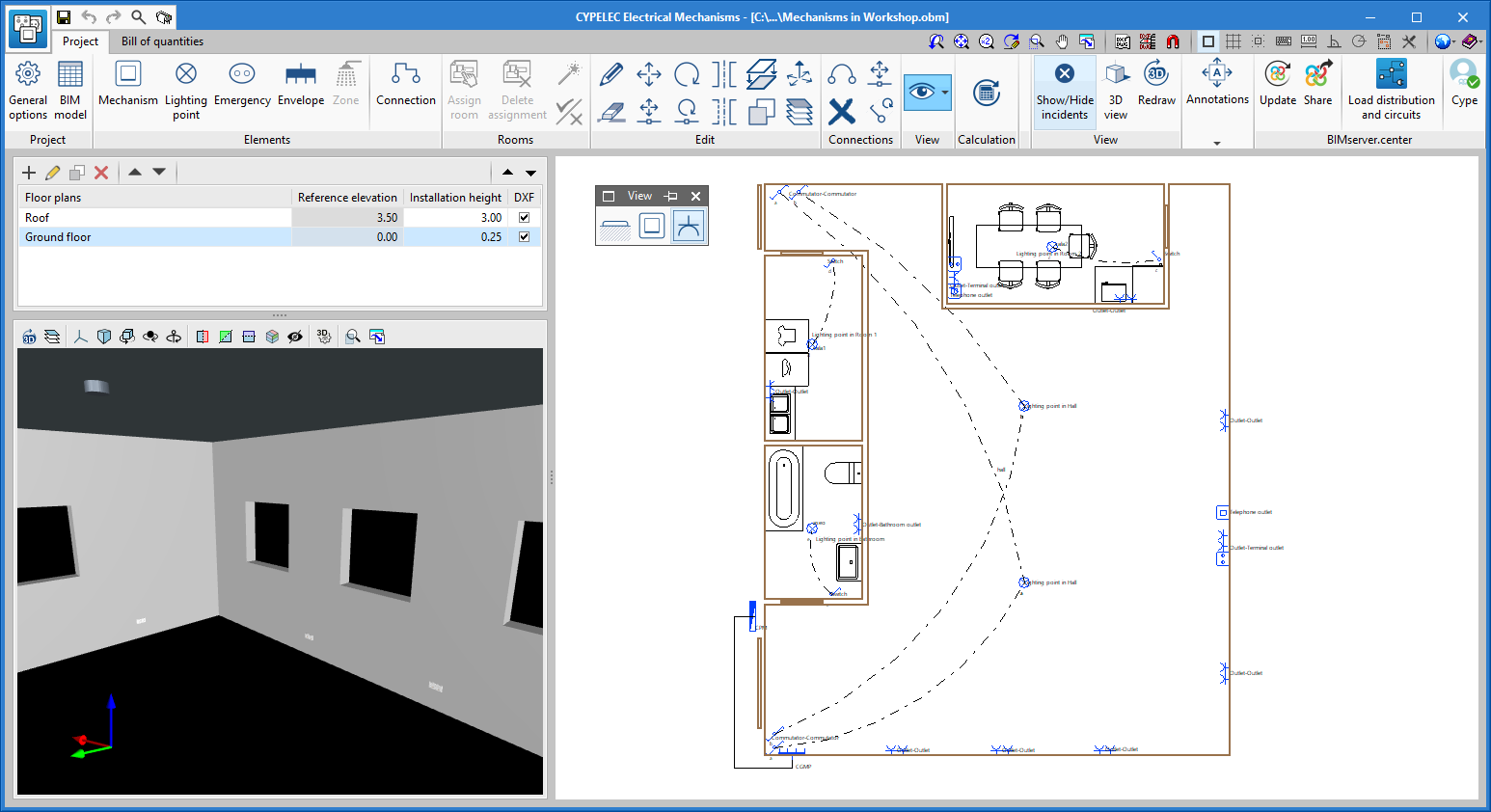Select the Roof floor plan row
This screenshot has height=812, width=1491.
click(280, 217)
